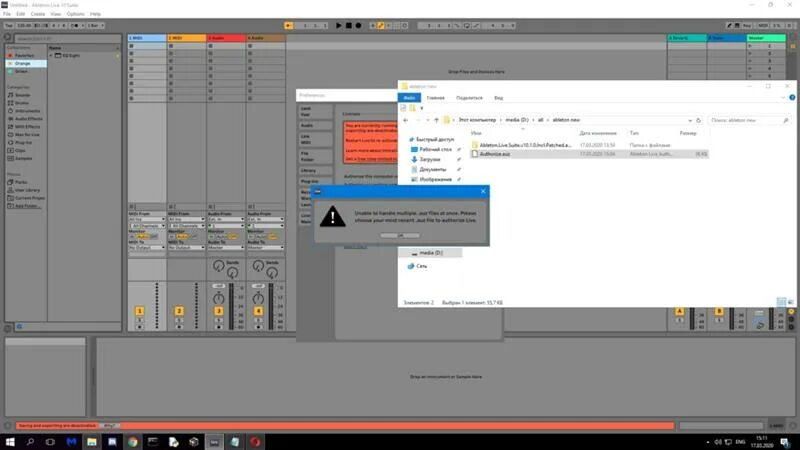Select the 3 Audio track header

coord(226,38)
